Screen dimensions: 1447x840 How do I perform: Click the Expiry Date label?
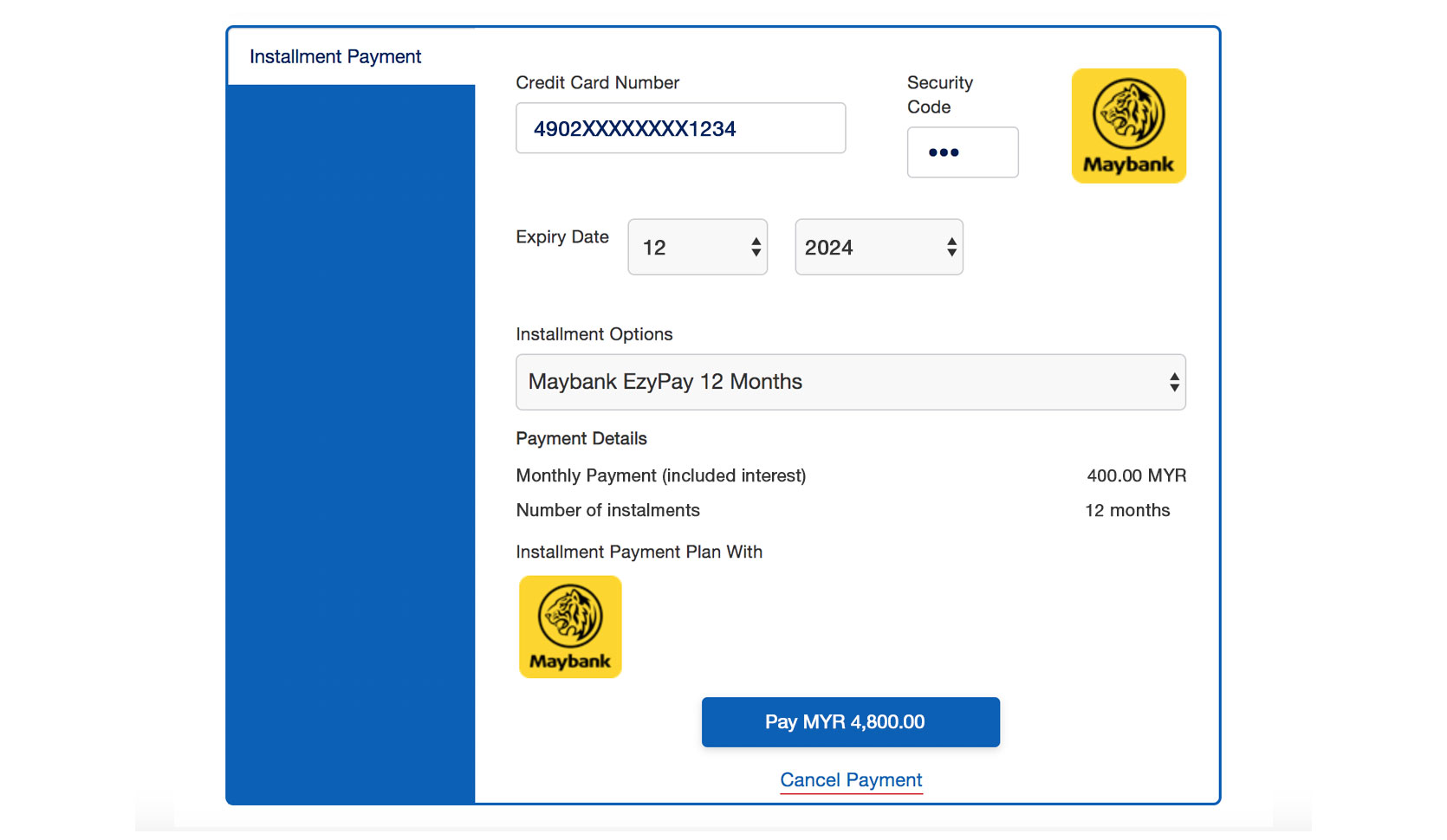click(x=562, y=237)
